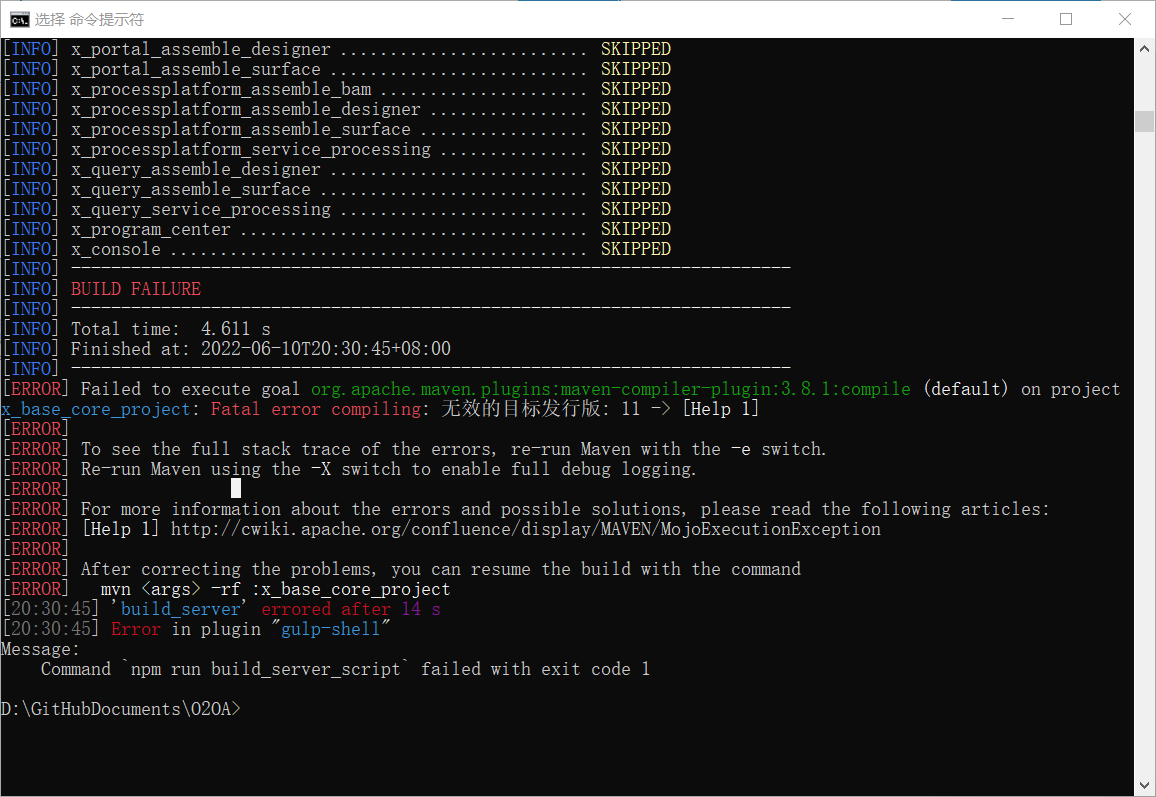The width and height of the screenshot is (1156, 797).
Task: Click the D:\GitHubDocuments\O2OA> prompt
Action: point(120,709)
